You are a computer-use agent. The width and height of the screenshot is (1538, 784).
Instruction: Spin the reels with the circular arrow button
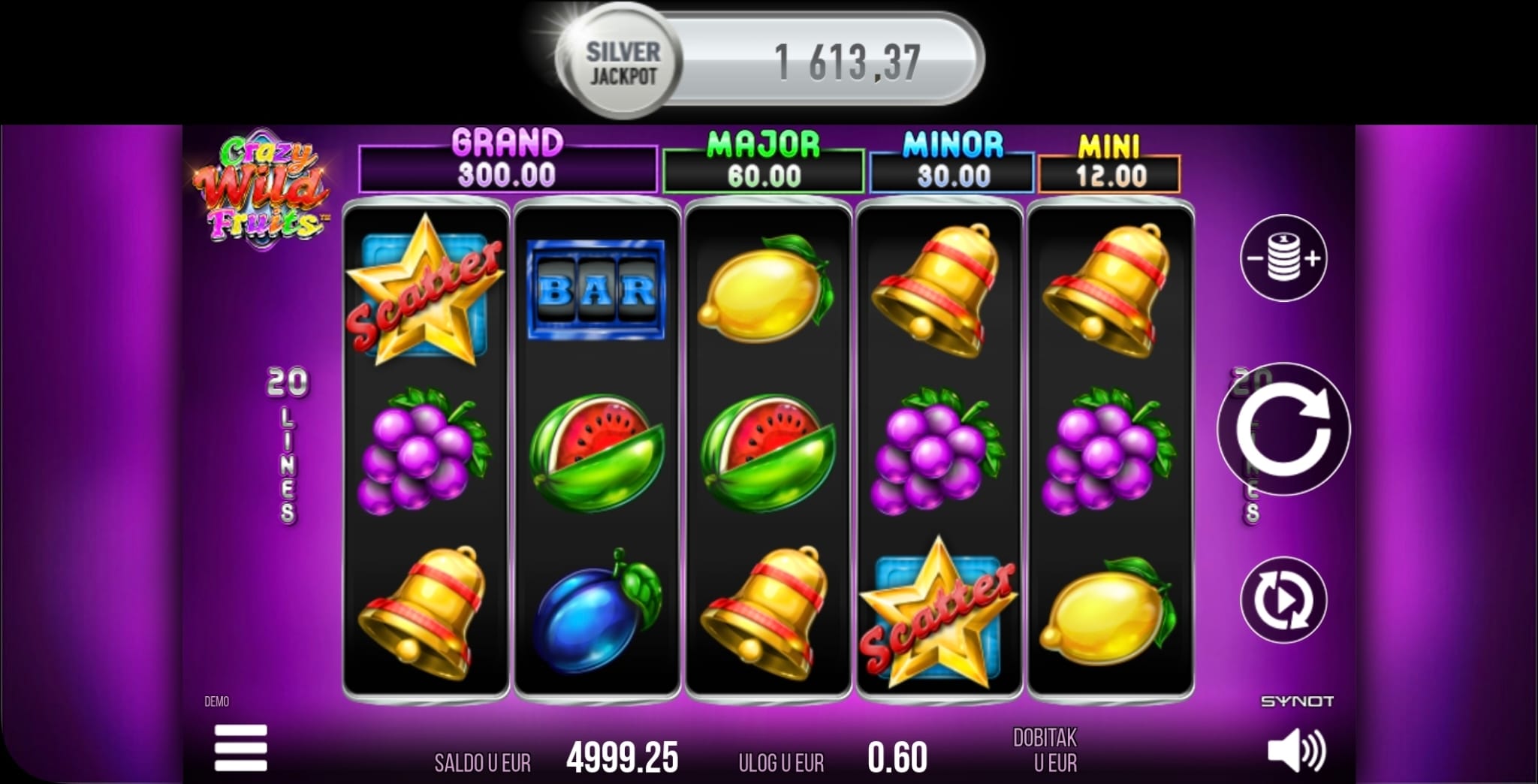pyautogui.click(x=1283, y=430)
